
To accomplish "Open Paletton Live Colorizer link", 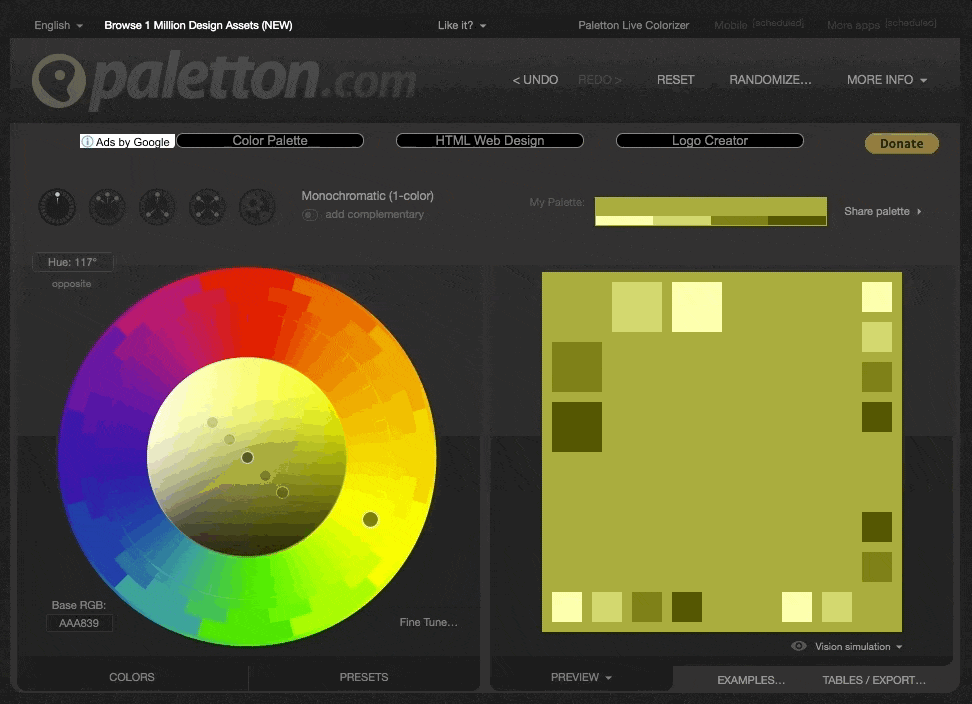I will pyautogui.click(x=634, y=25).
